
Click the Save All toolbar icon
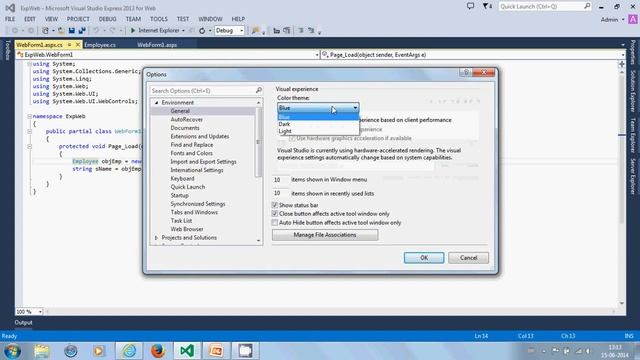click(x=82, y=31)
